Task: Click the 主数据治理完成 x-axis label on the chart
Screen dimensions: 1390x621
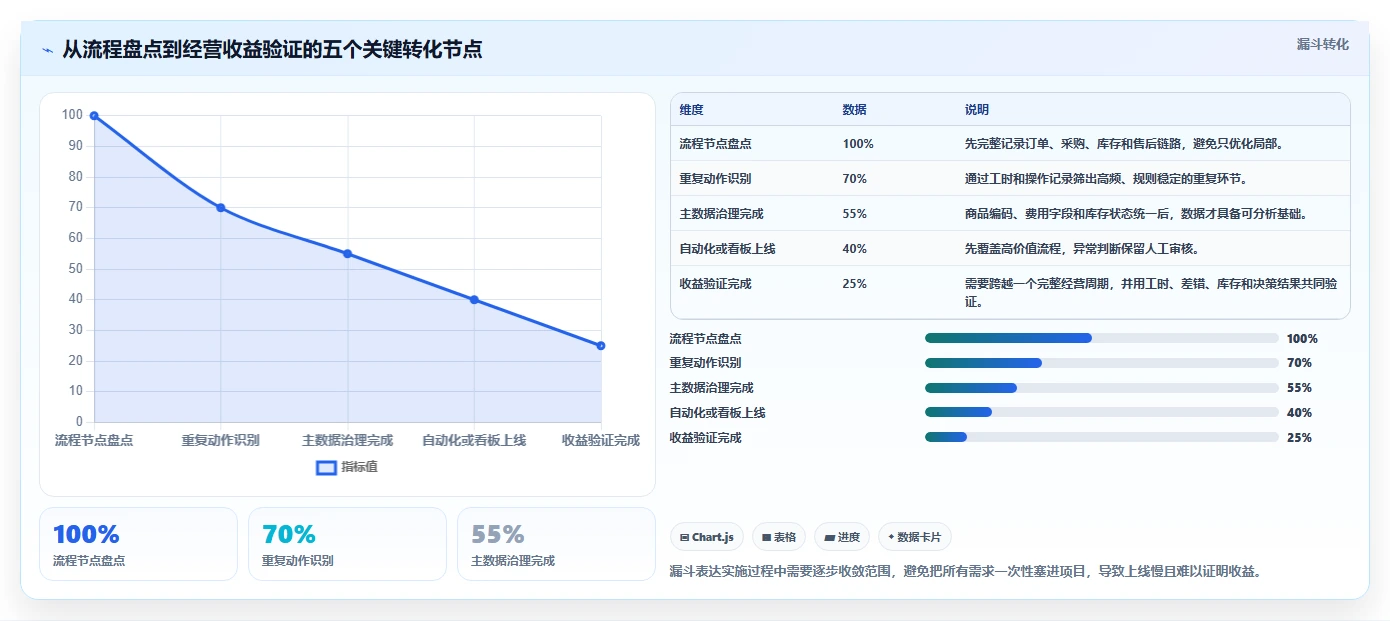Action: click(348, 440)
